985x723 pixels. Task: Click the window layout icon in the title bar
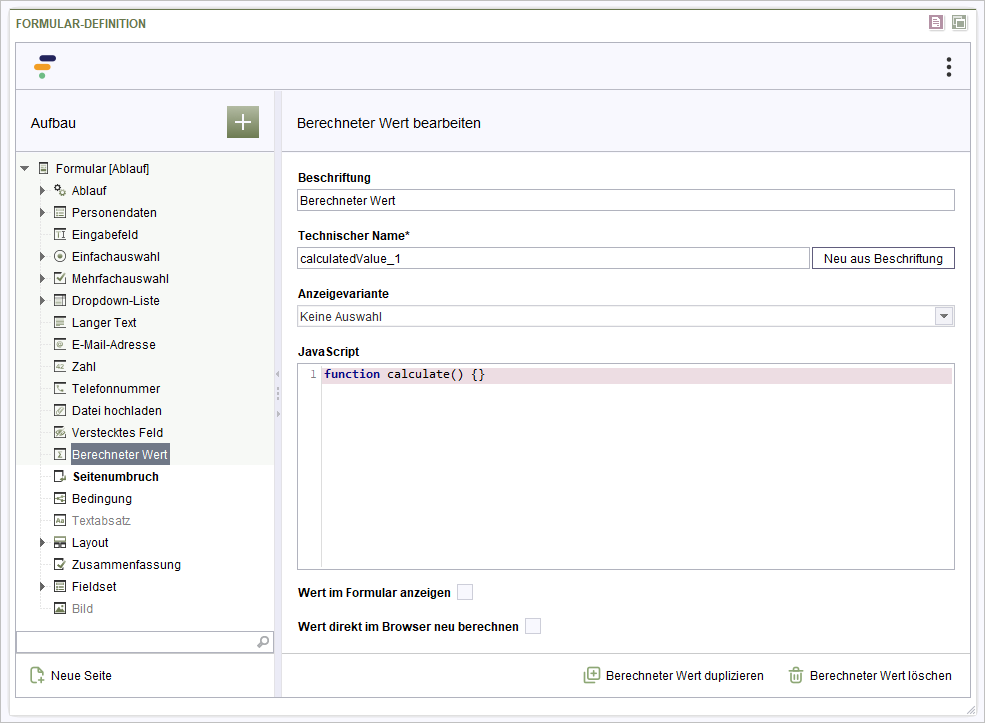pos(959,23)
